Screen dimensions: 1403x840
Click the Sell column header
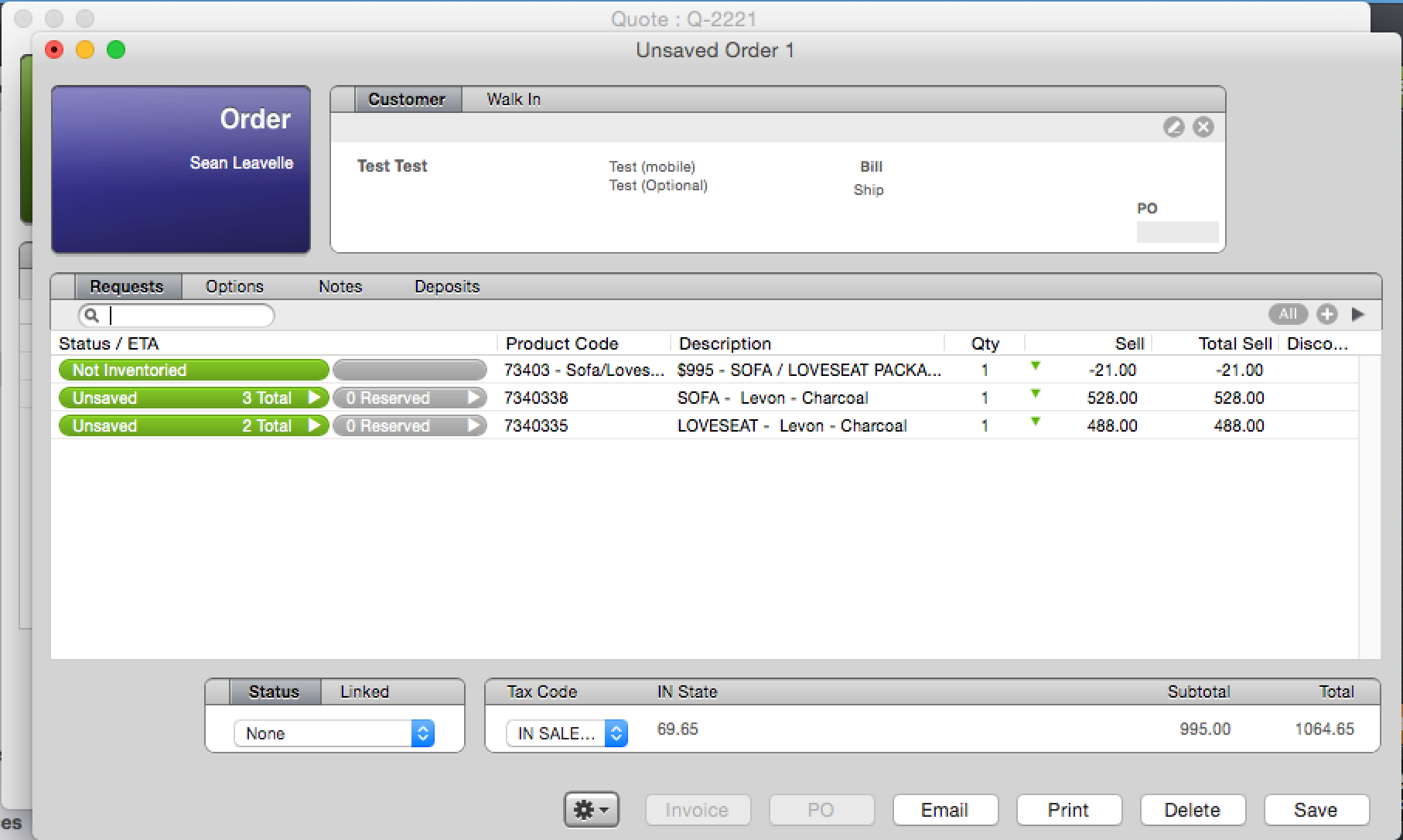(1129, 343)
